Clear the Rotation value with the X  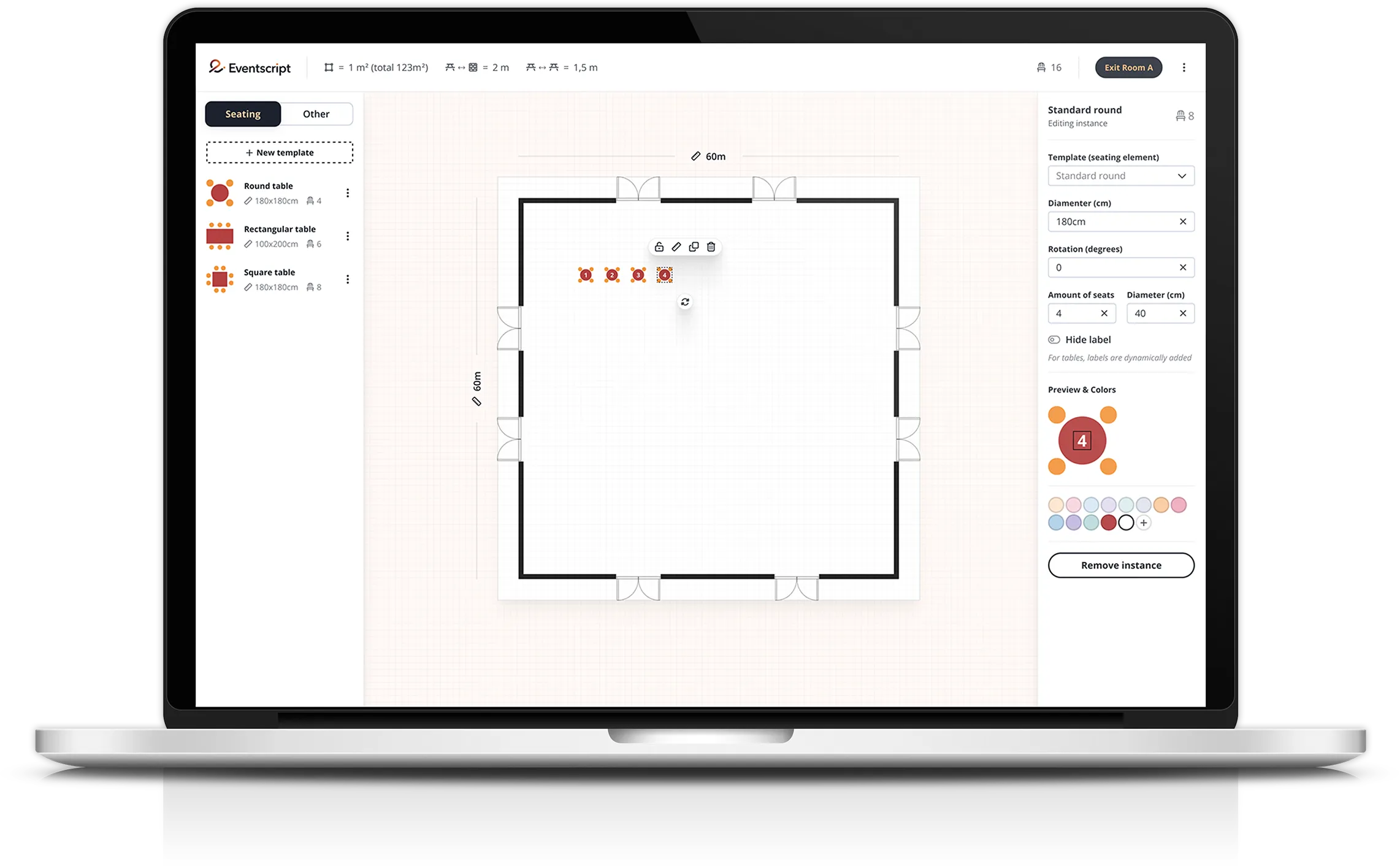[1183, 267]
